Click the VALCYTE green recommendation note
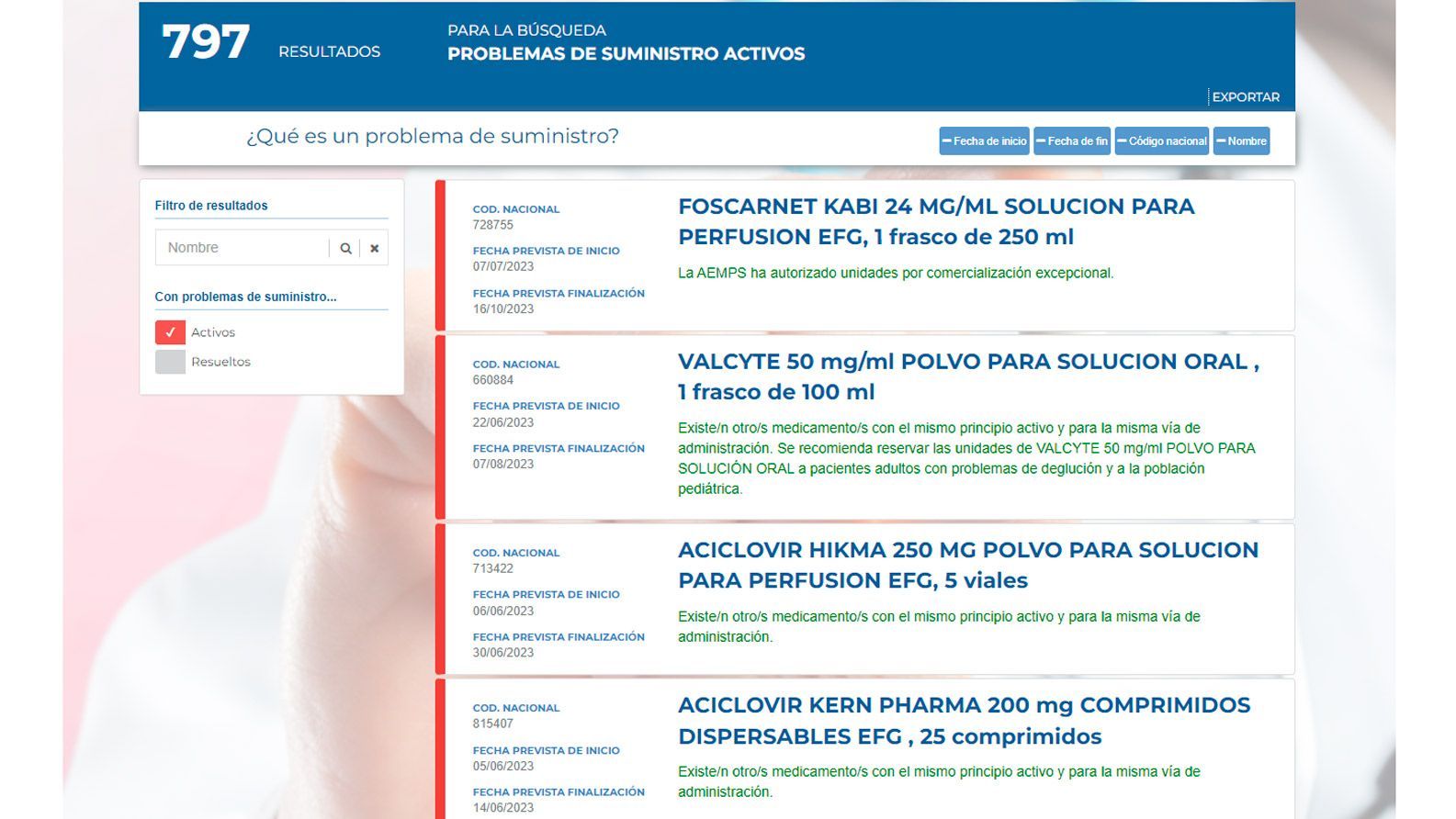 pos(966,458)
